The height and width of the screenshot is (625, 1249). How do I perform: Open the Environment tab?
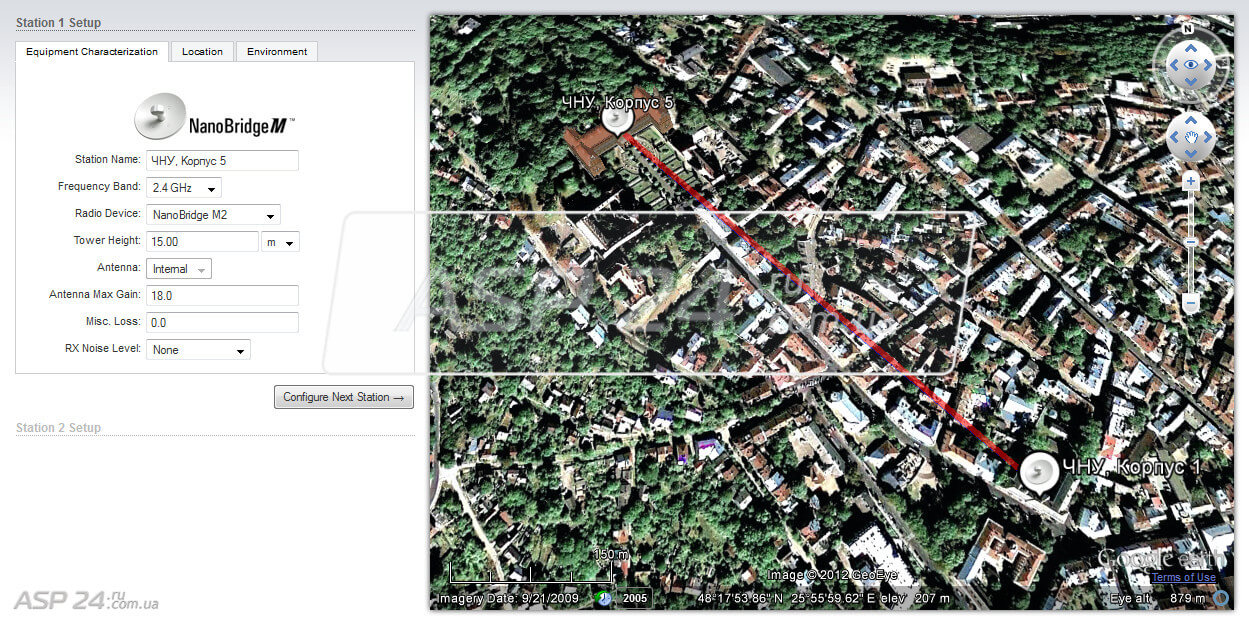pos(277,52)
